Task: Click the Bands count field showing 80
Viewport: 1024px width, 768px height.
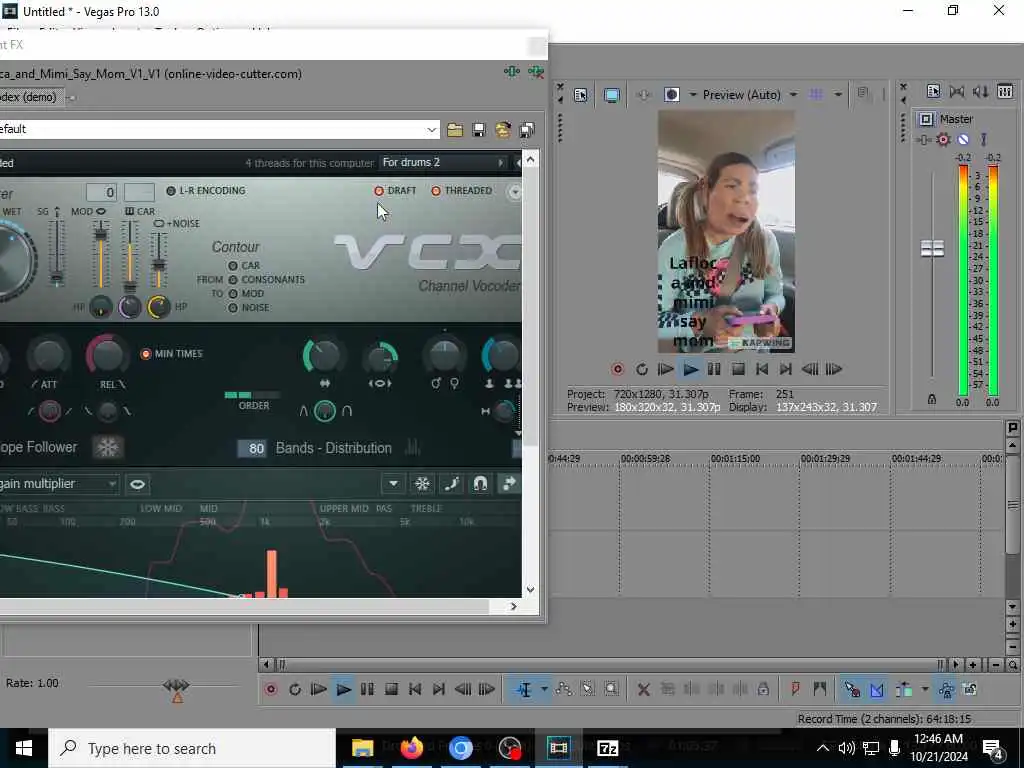Action: click(252, 448)
